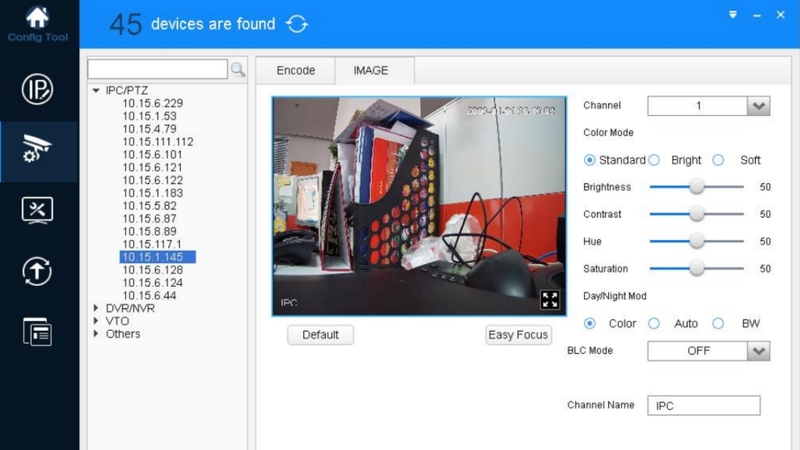Adjust the Contrast slider handle
The image size is (800, 450).
click(x=696, y=214)
